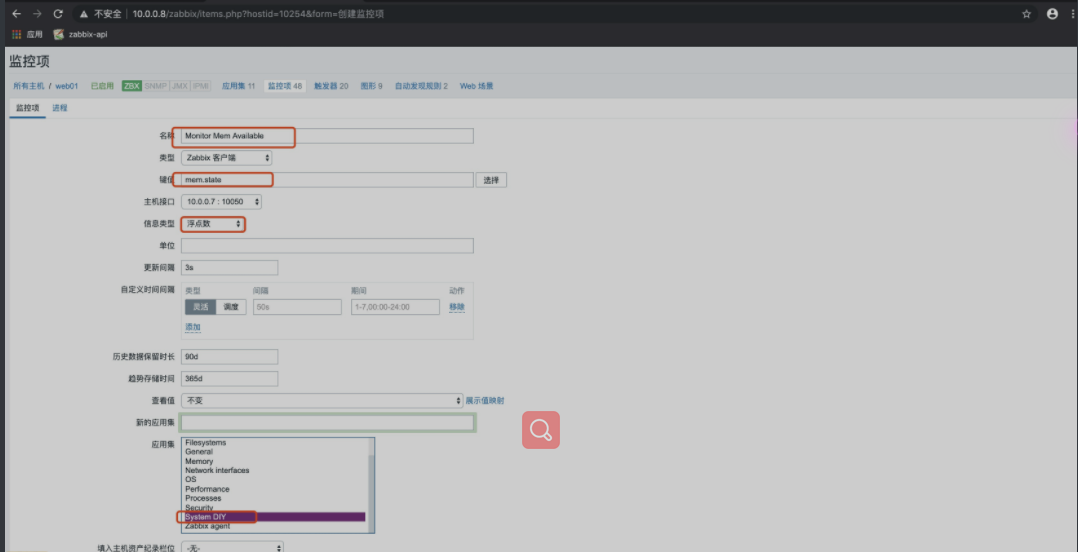Click the 期间 1-7,00:00-24:00 field

tap(395, 307)
